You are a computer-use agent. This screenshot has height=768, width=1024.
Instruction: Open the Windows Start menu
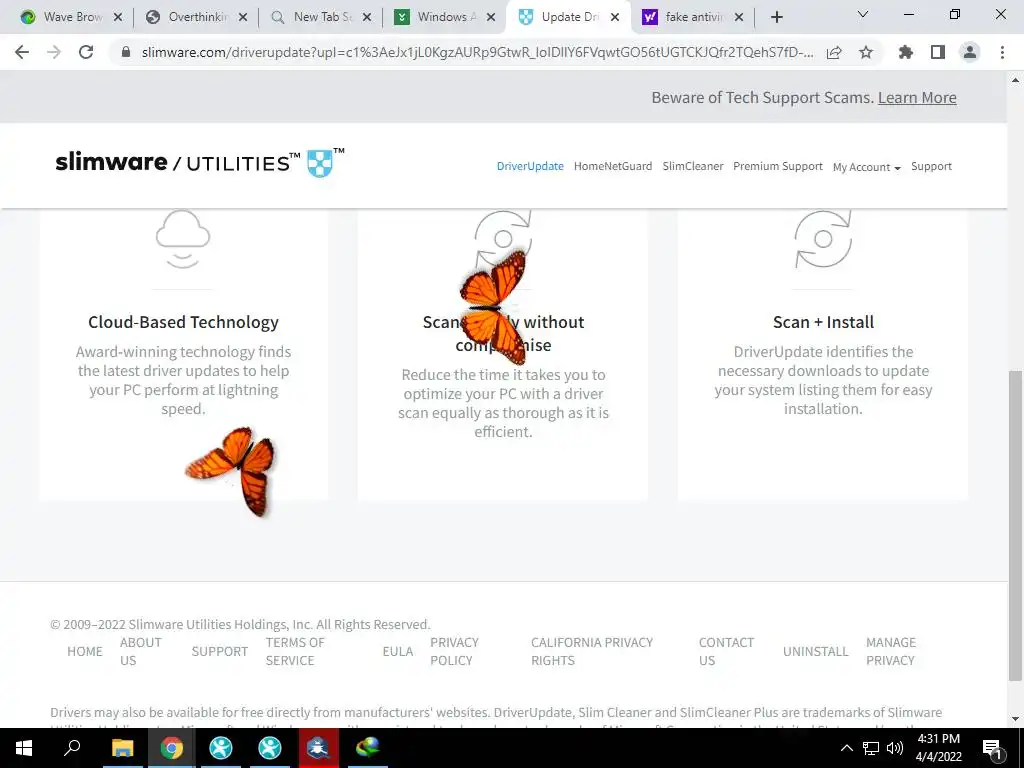point(24,748)
